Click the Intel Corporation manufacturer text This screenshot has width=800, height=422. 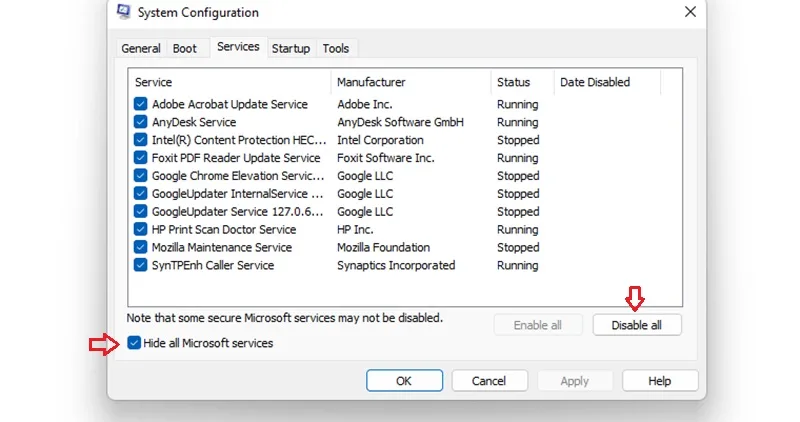(x=380, y=140)
